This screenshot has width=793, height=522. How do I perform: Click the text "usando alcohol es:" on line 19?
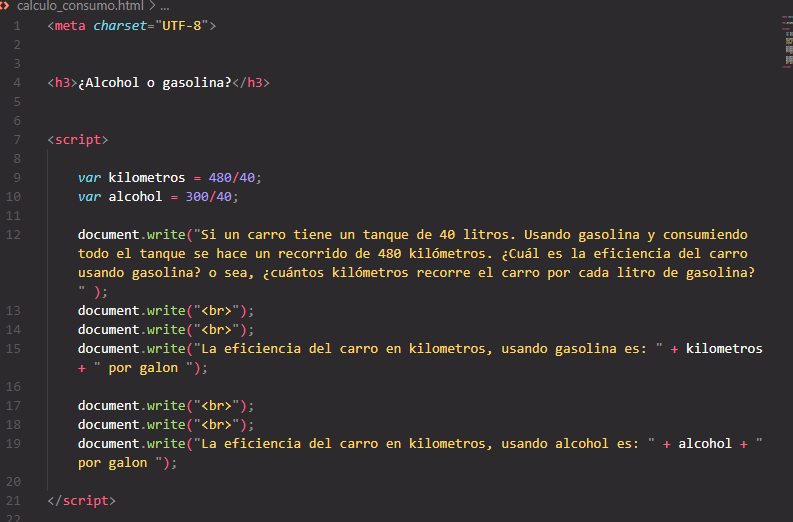tap(570, 444)
